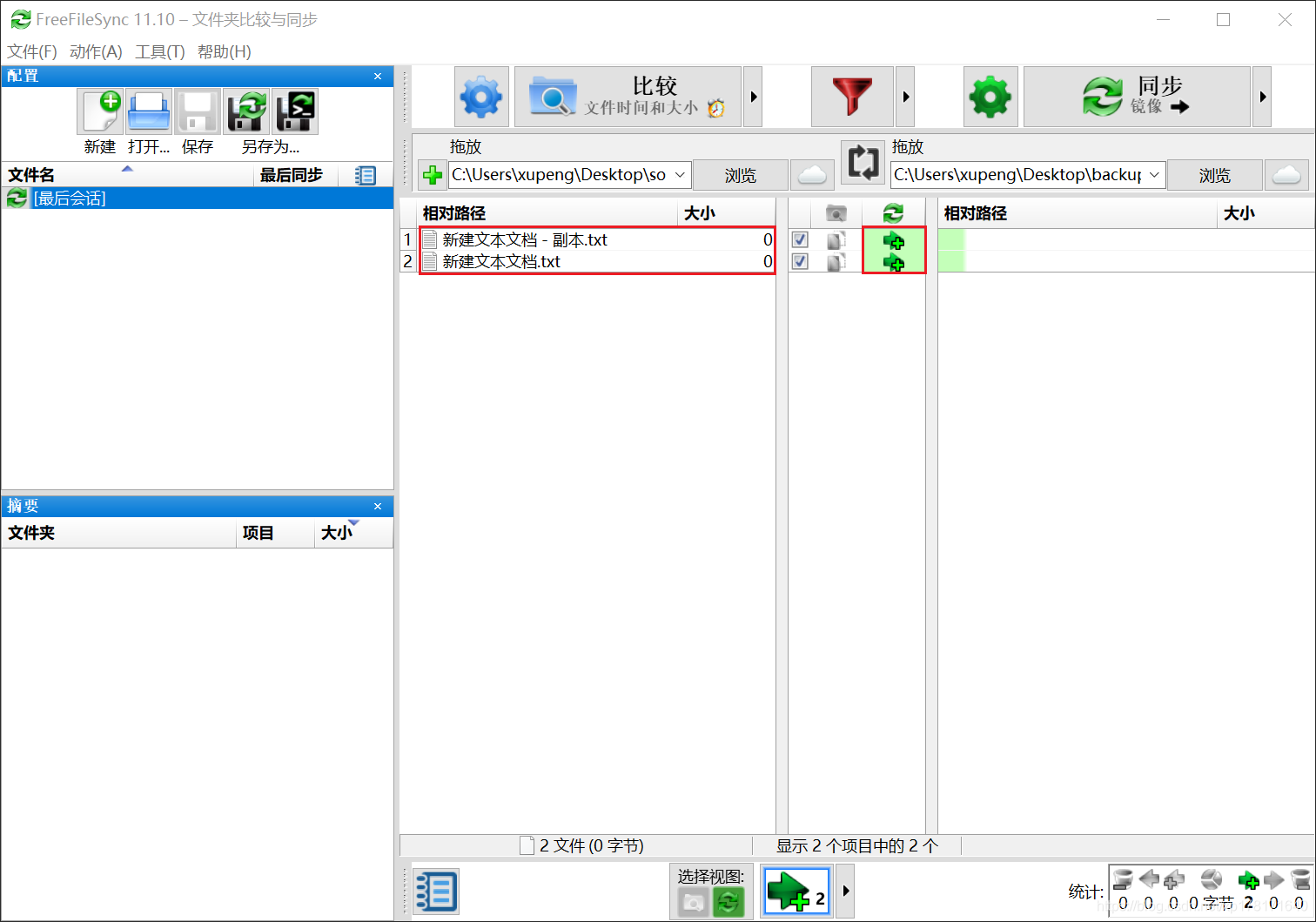Click the config list view icon beside 最后同步
The height and width of the screenshot is (922, 1316).
tap(366, 176)
